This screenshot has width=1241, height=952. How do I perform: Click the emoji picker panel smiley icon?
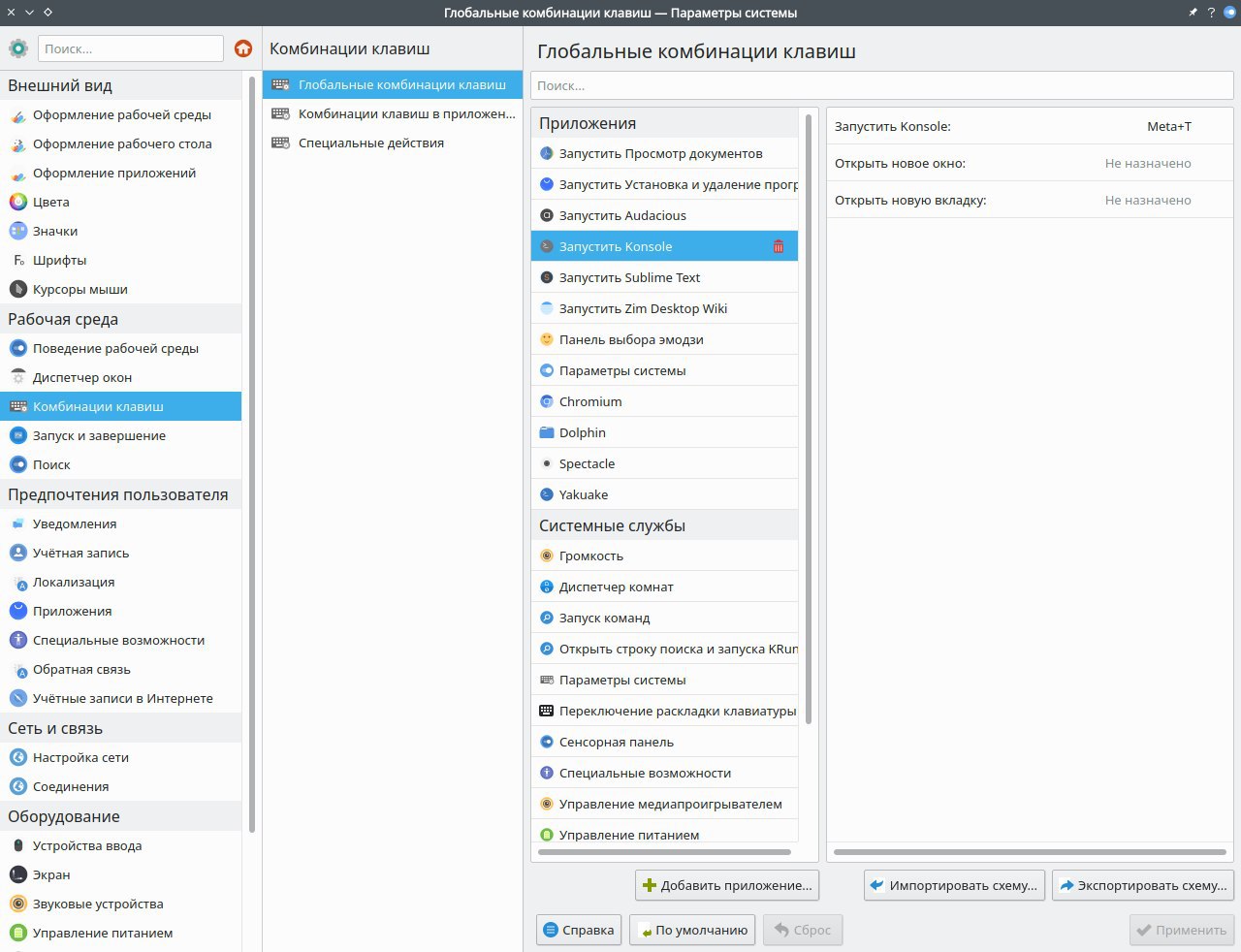point(547,339)
